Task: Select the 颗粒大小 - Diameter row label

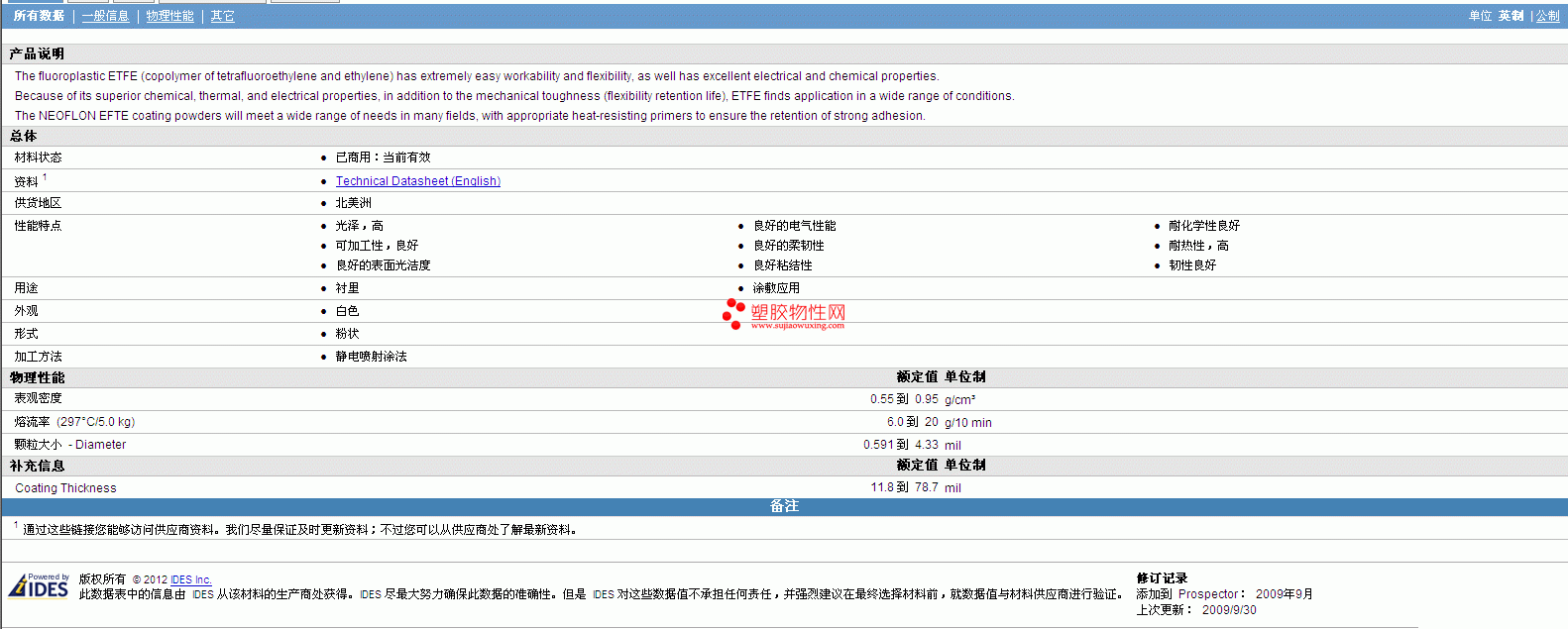Action: [69, 445]
